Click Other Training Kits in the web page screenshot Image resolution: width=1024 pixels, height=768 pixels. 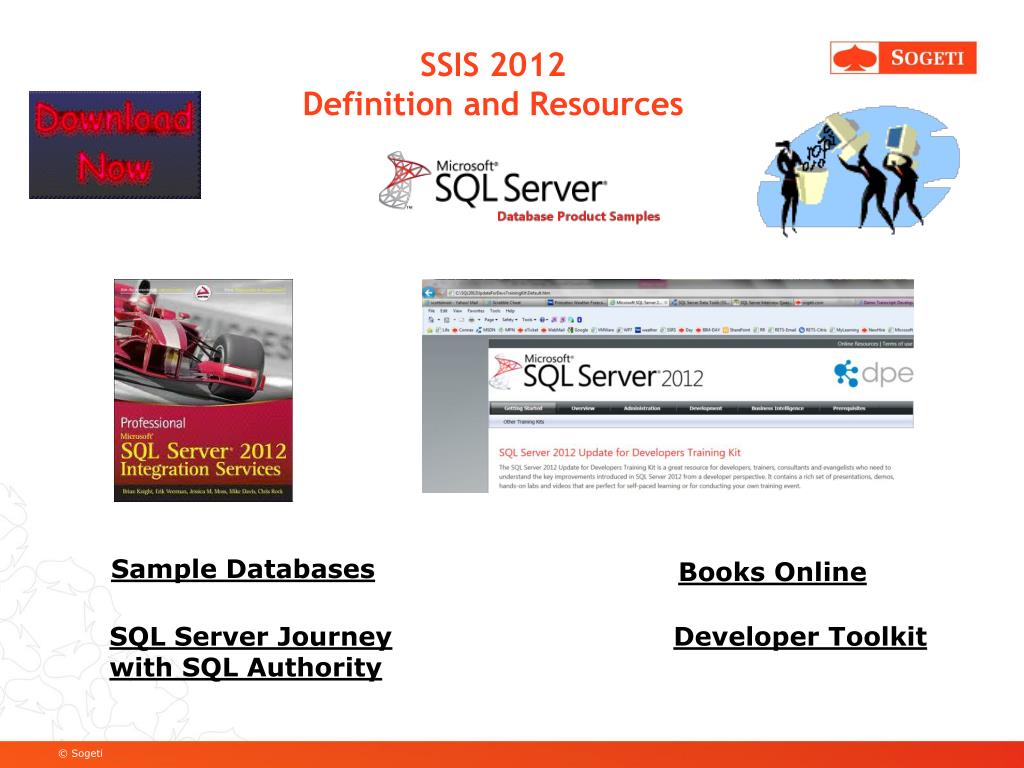[524, 422]
